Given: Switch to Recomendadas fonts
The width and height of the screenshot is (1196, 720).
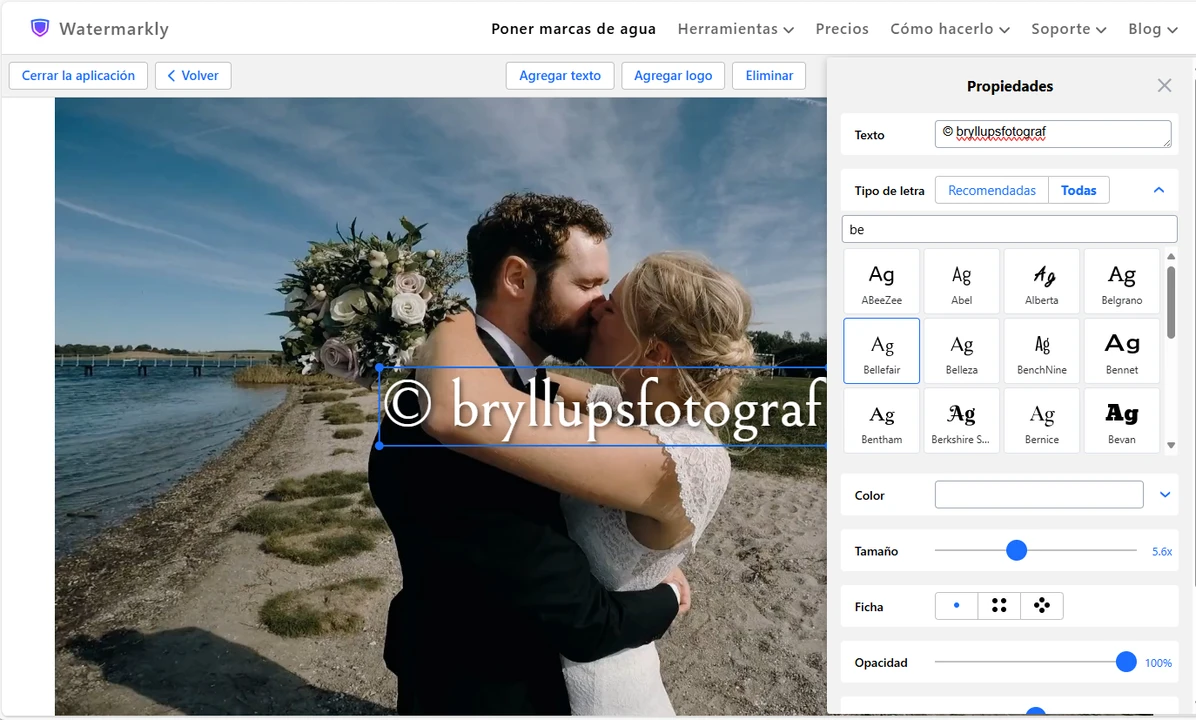Looking at the screenshot, I should click(991, 190).
